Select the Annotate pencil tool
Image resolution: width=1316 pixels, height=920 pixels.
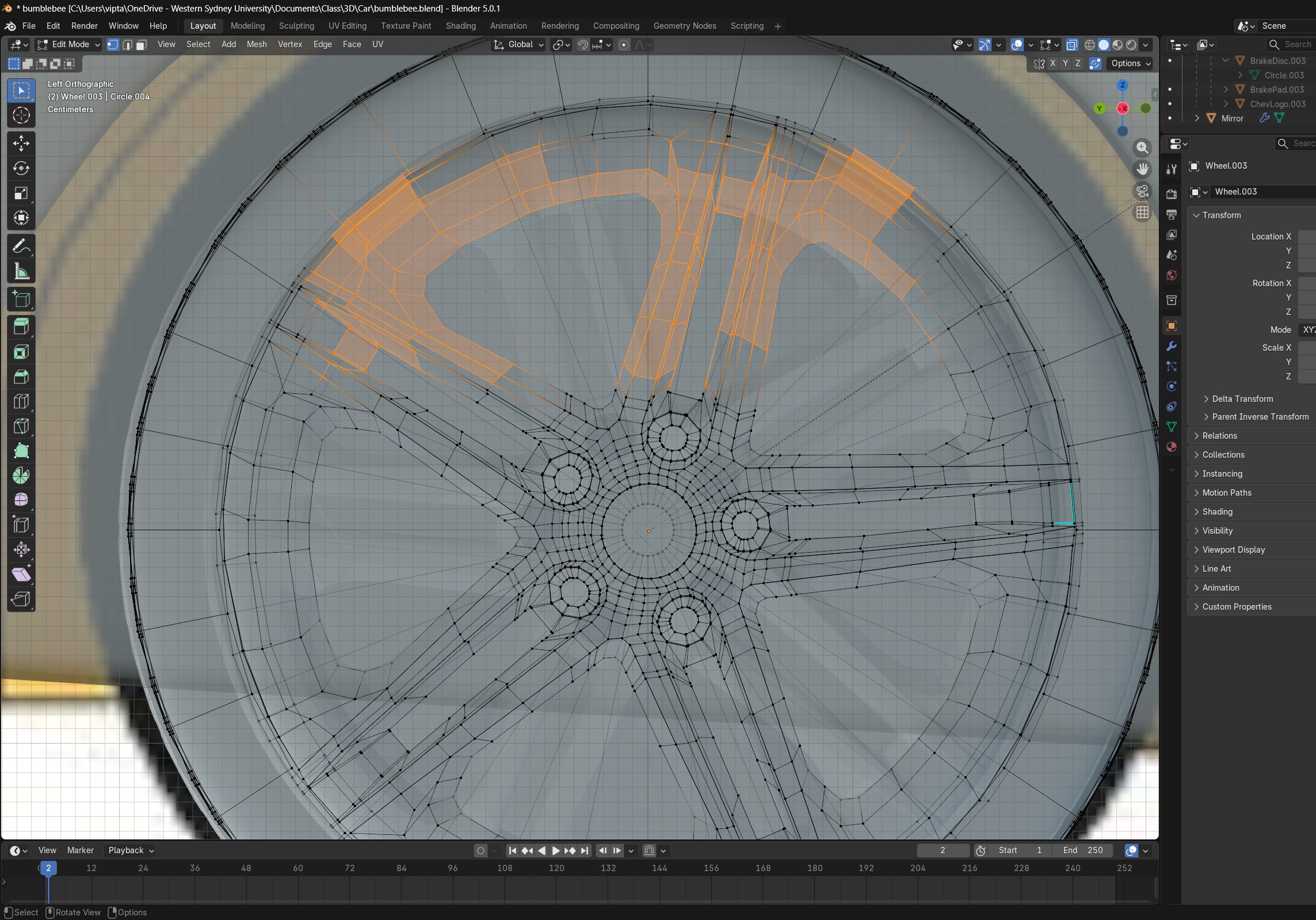(x=21, y=246)
